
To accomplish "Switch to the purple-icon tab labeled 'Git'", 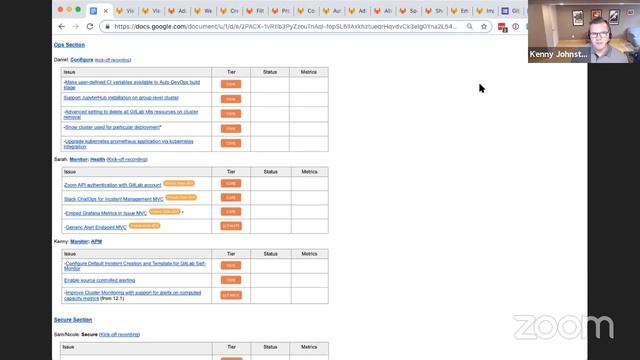I will [511, 11].
